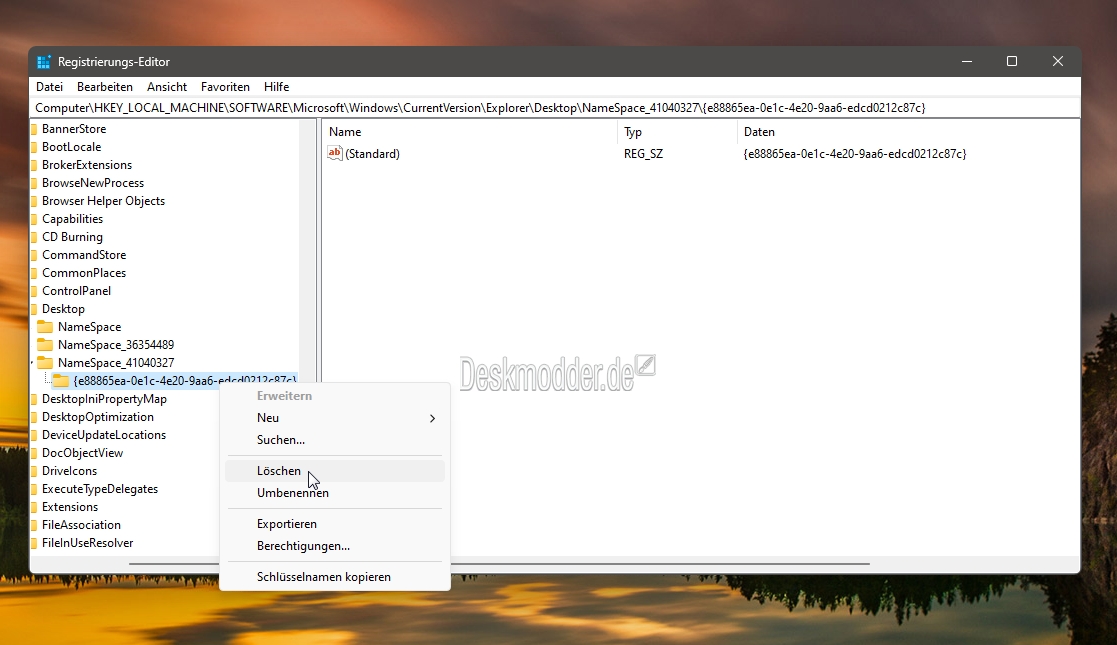
Task: Click the REG_SZ type cell
Action: coord(643,153)
